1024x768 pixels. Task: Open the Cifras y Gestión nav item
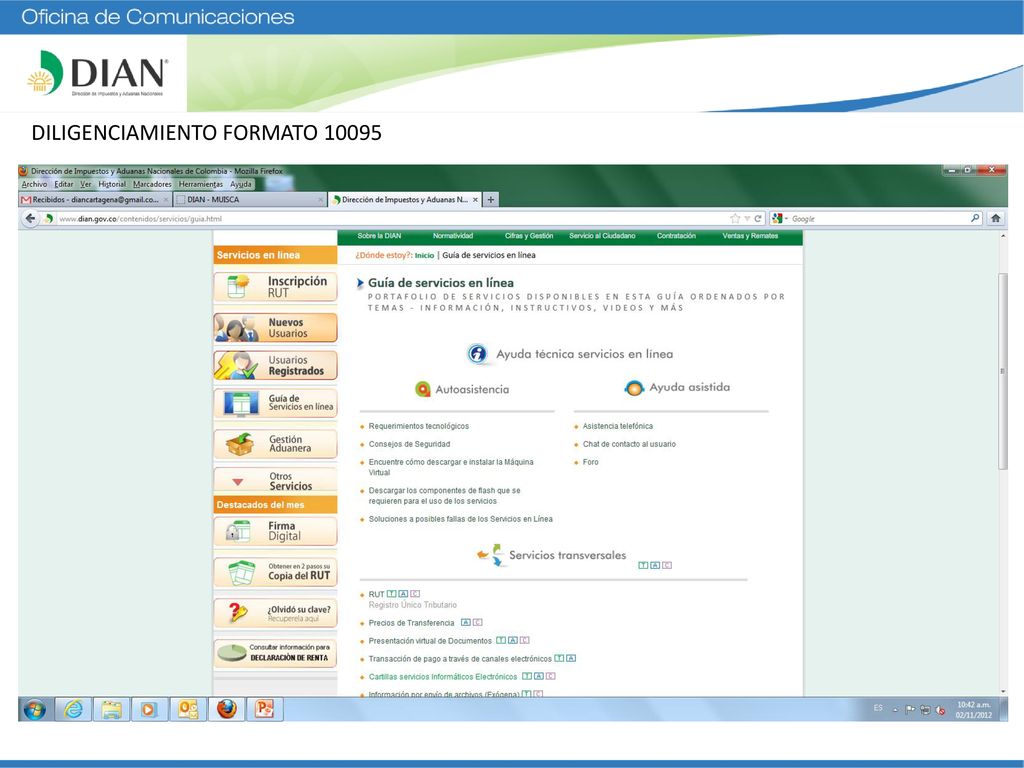point(529,236)
